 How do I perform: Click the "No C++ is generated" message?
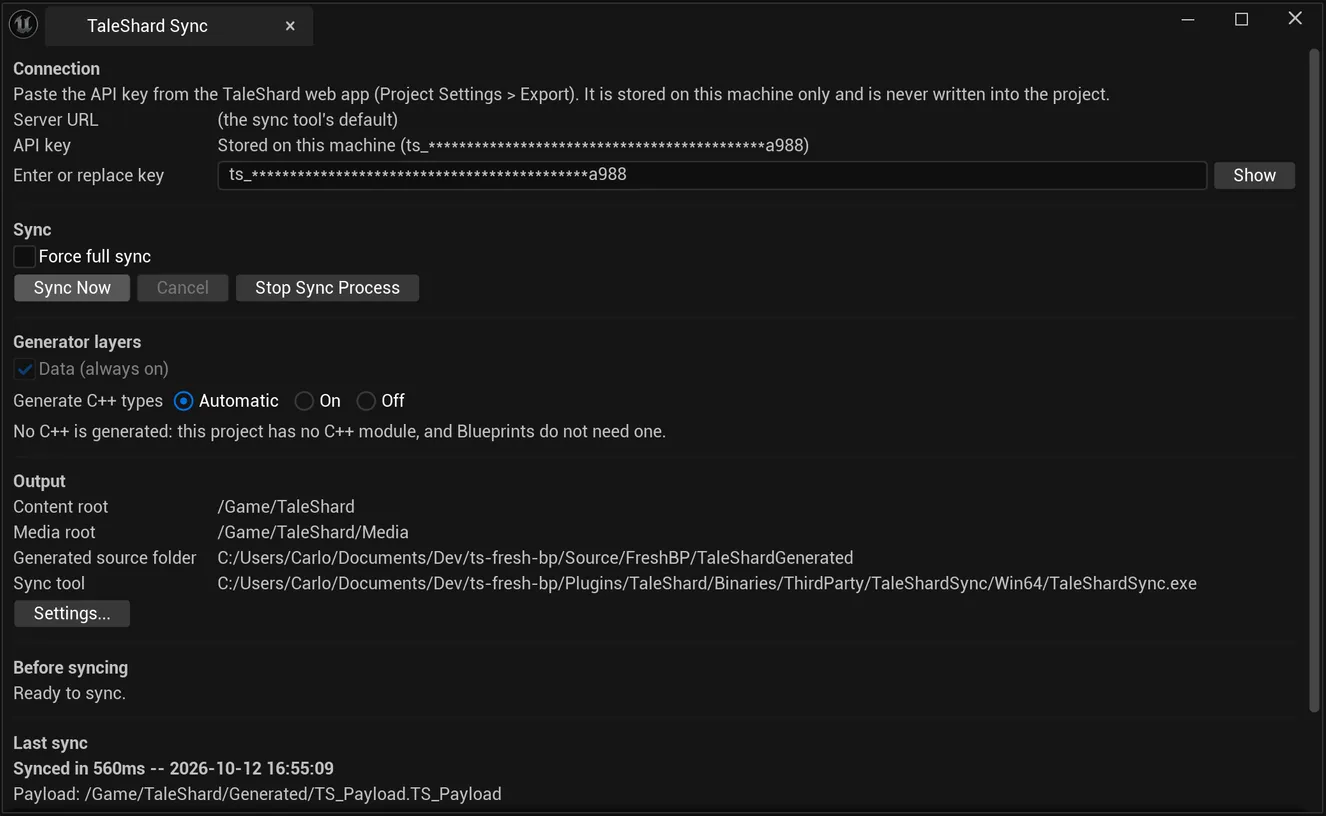coord(339,432)
